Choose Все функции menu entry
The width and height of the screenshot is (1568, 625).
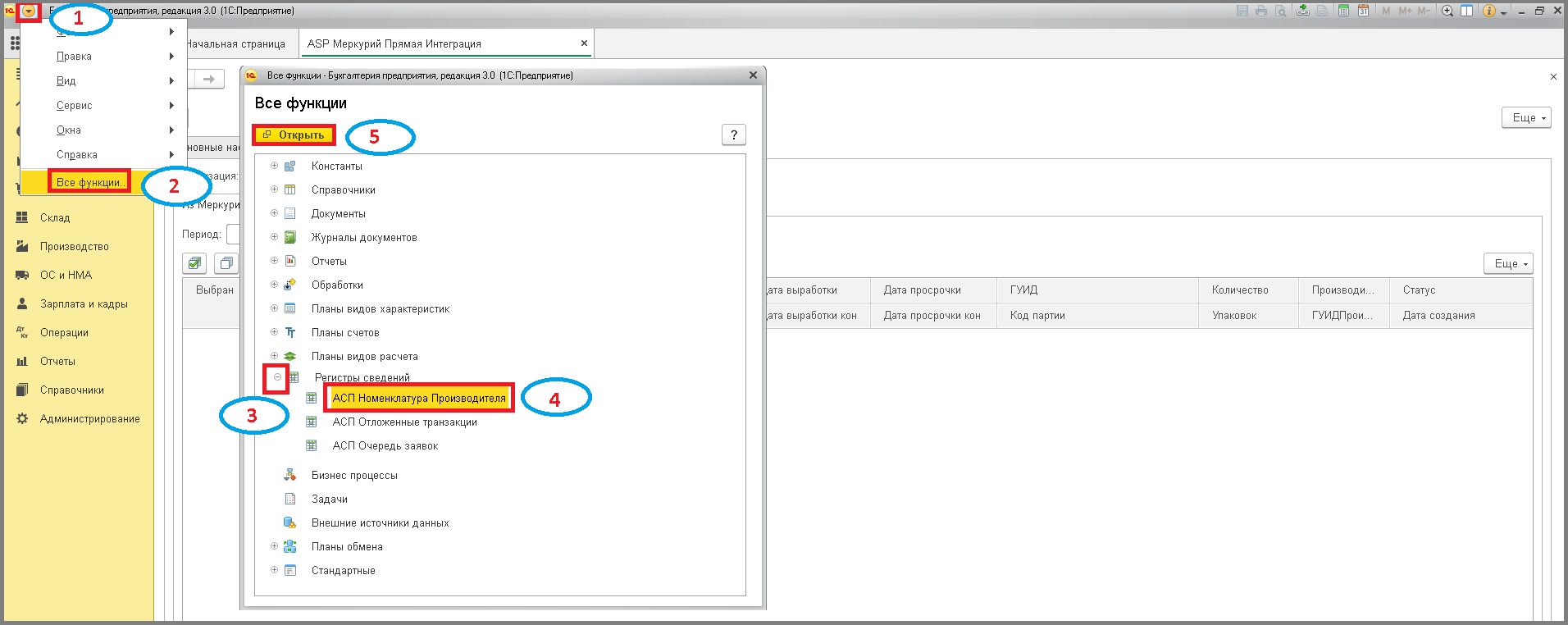point(103,182)
